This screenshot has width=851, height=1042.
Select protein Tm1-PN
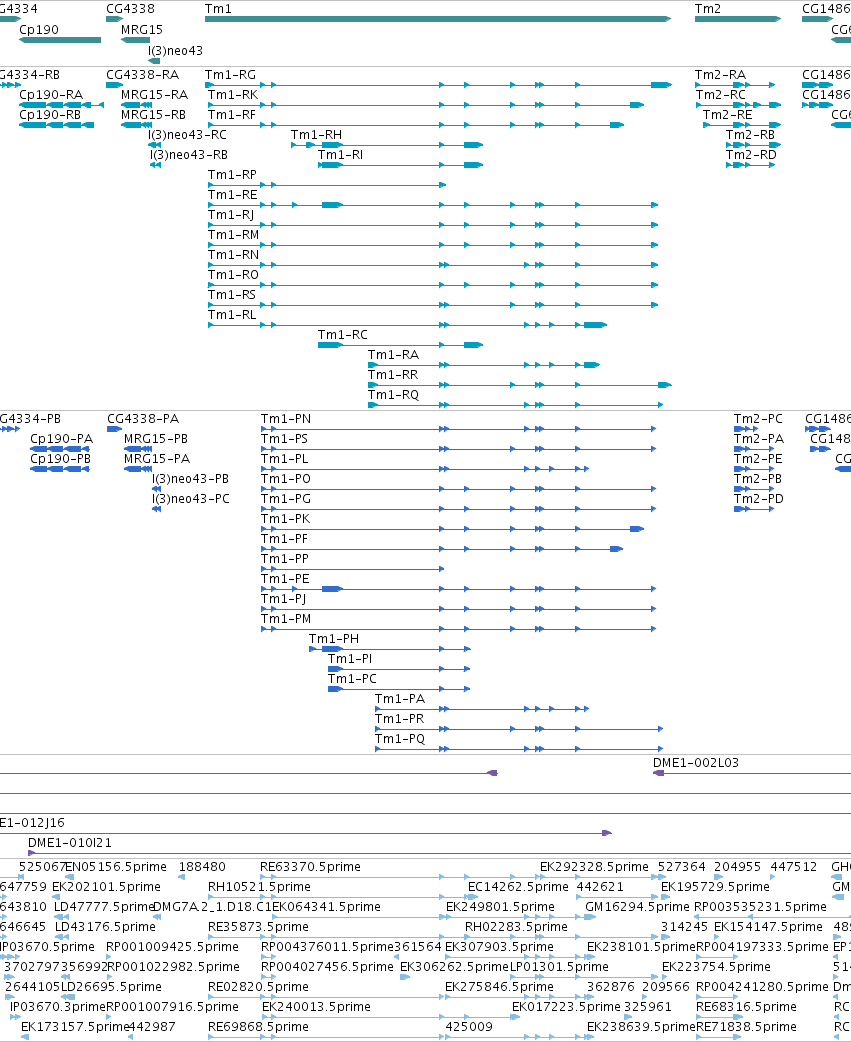click(459, 429)
